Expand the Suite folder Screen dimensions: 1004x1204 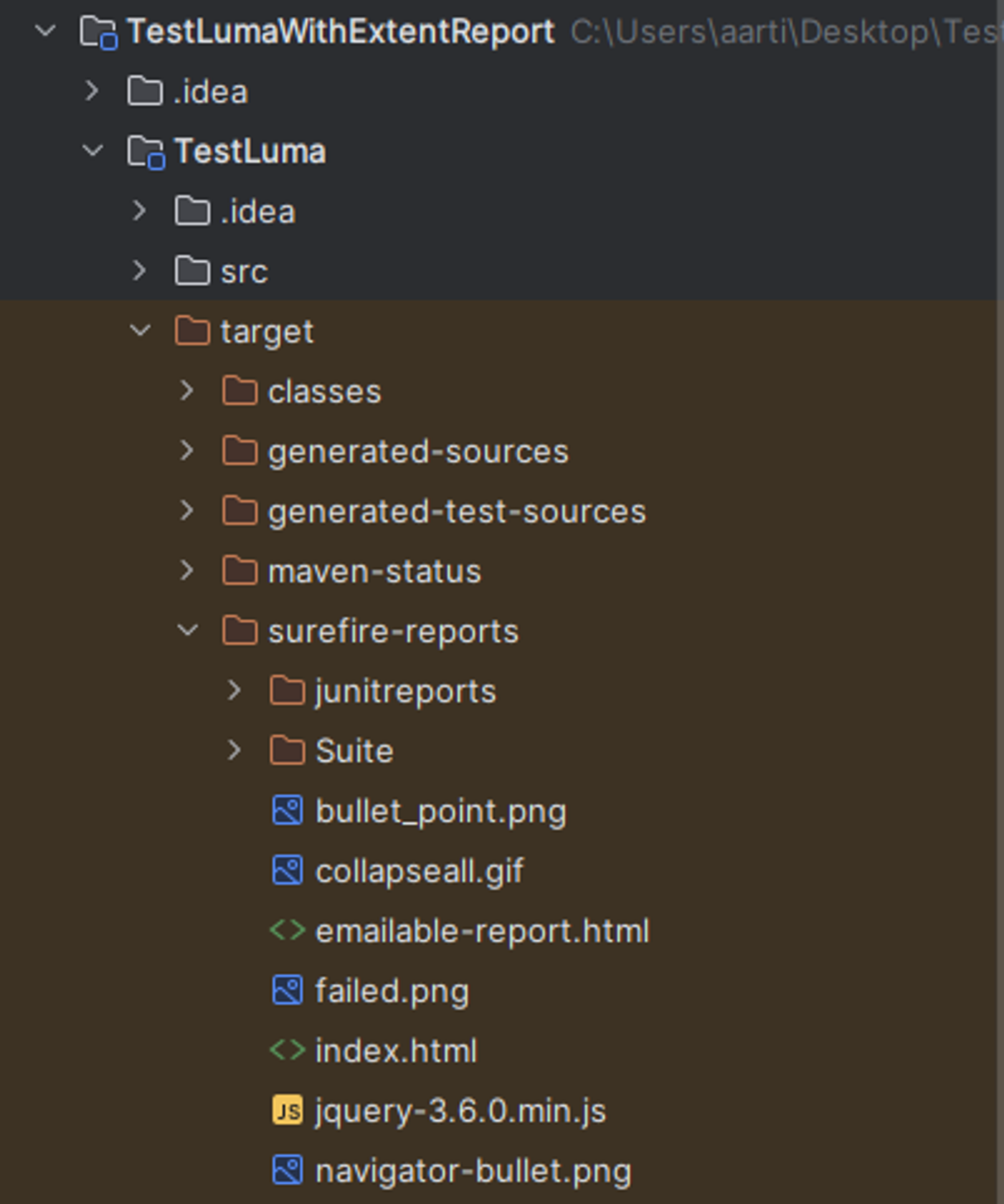click(235, 751)
